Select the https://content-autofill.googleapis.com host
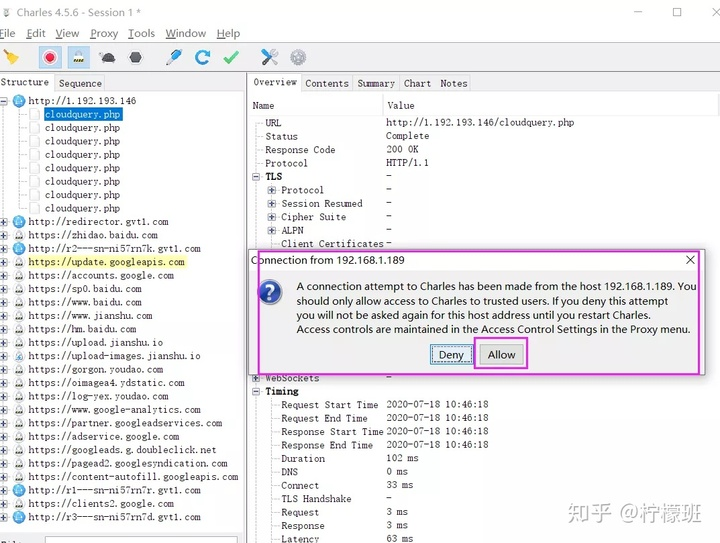The width and height of the screenshot is (720, 543). (x=133, y=477)
